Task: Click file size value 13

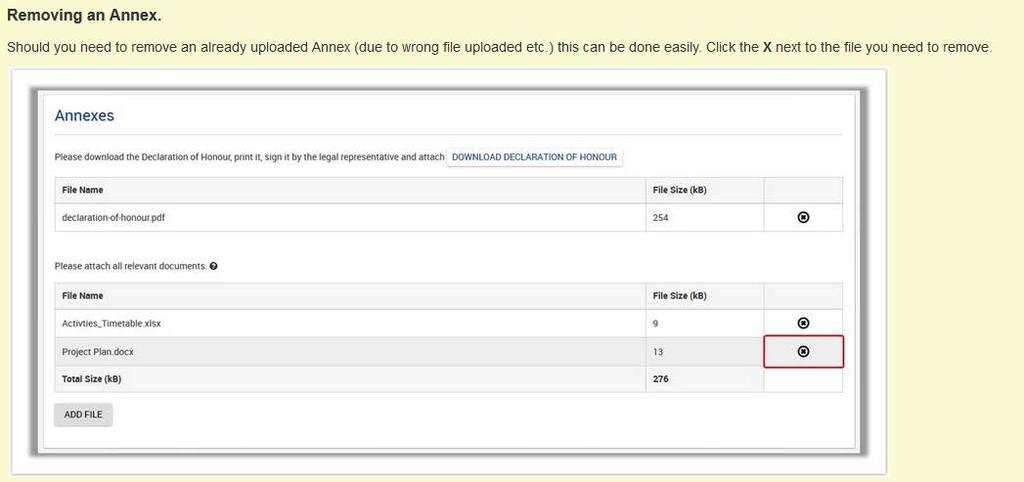Action: 658,352
